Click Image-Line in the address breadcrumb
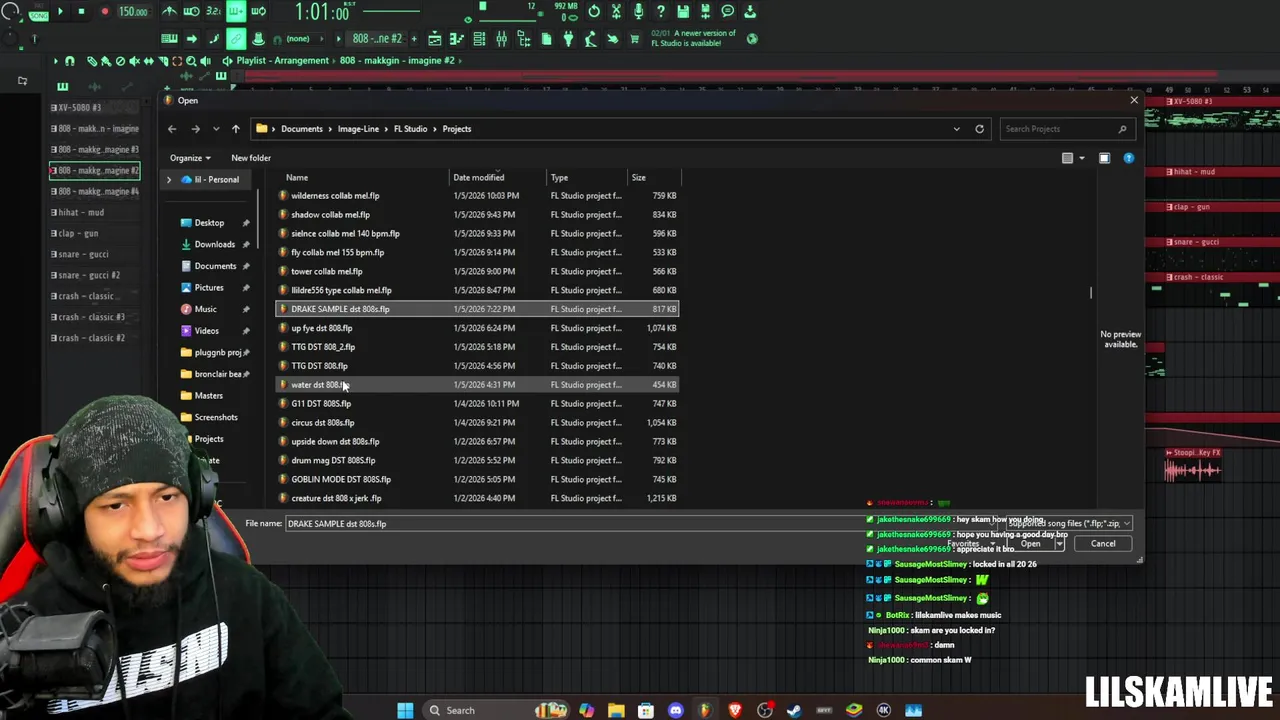This screenshot has height=720, width=1280. coord(358,129)
